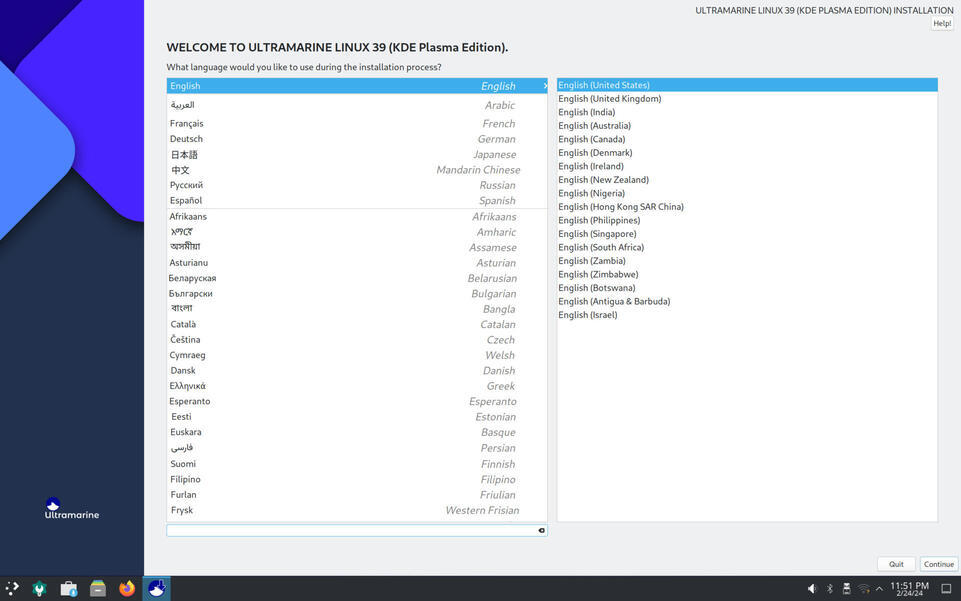Choose English (Philippines) locale

(x=747, y=220)
